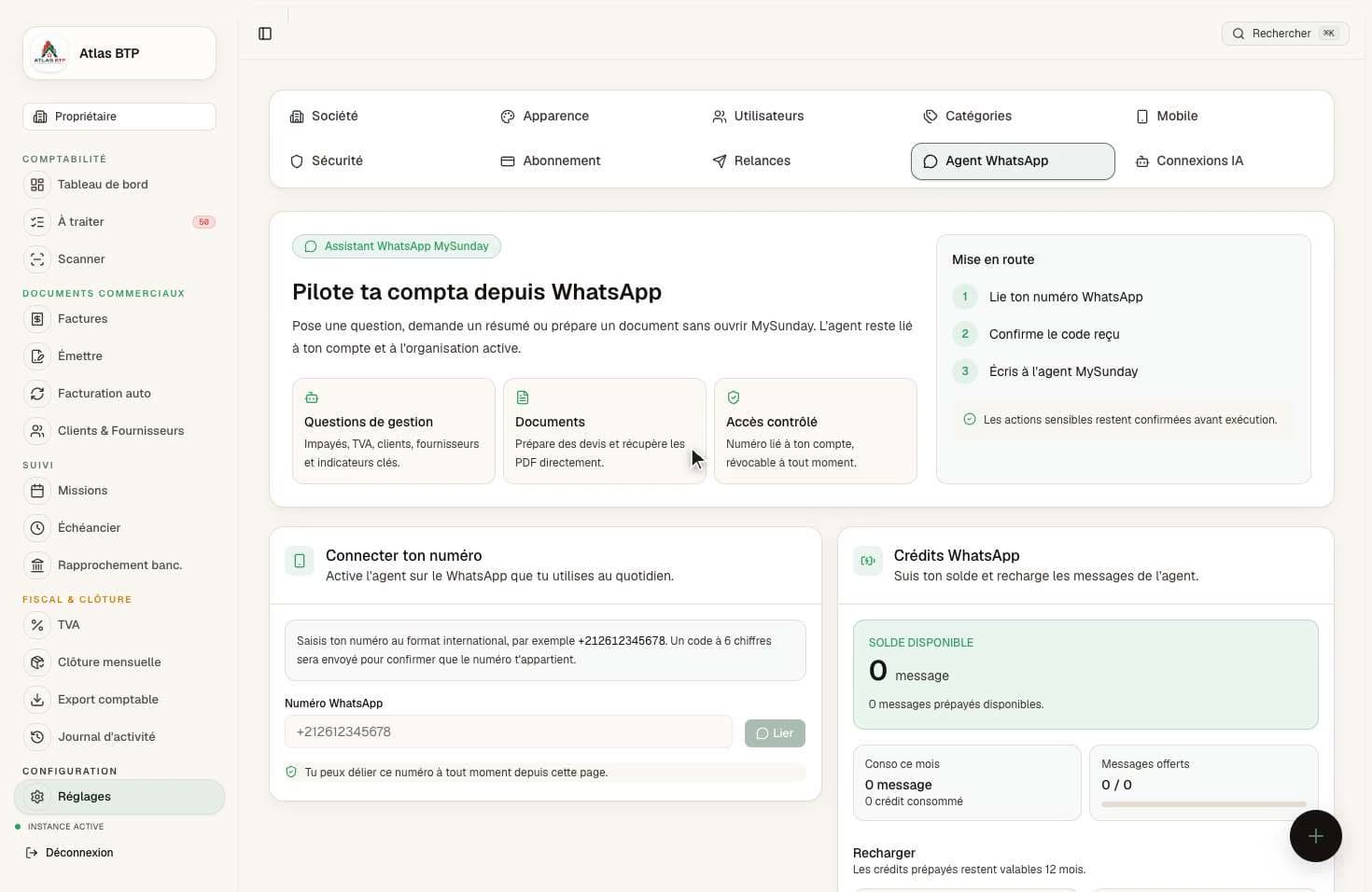This screenshot has width=1372, height=892.
Task: Click the Clients & Fournisseurs people icon
Action: coord(37,431)
